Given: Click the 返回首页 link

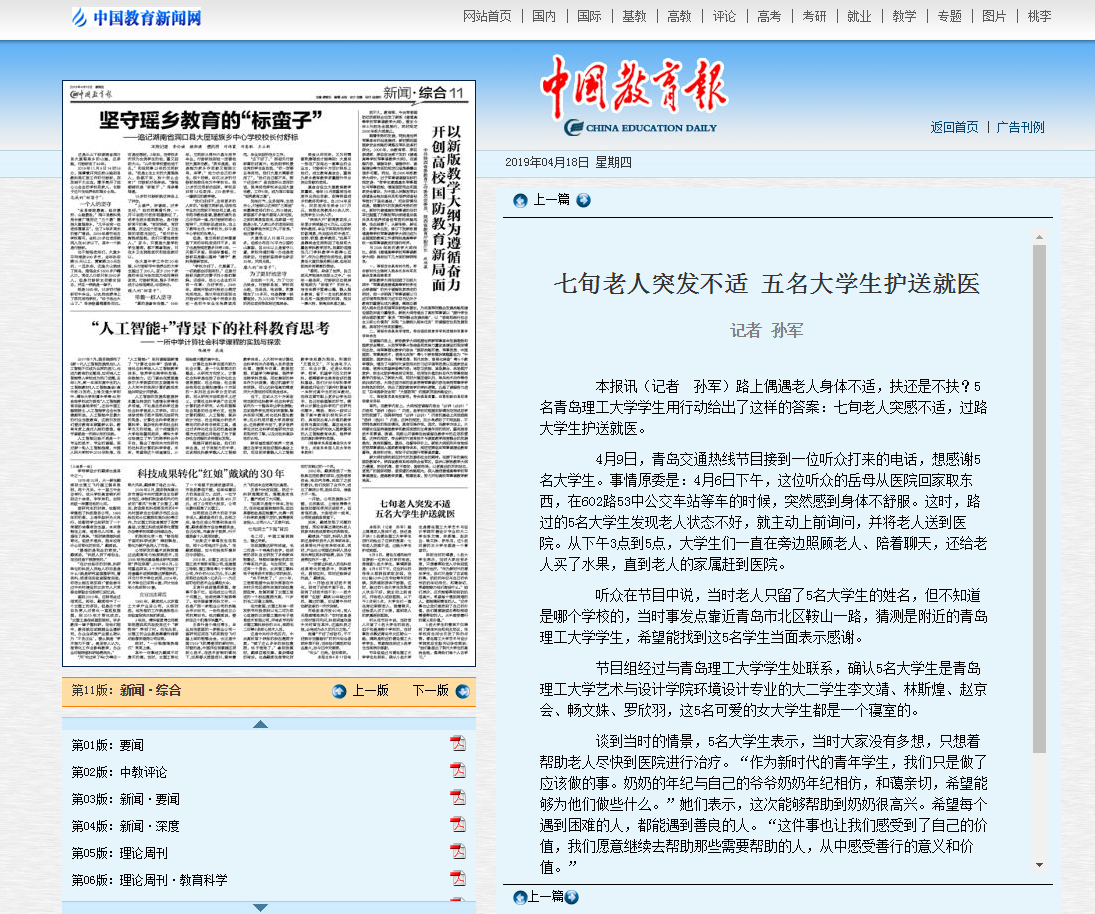Looking at the screenshot, I should [x=954, y=127].
